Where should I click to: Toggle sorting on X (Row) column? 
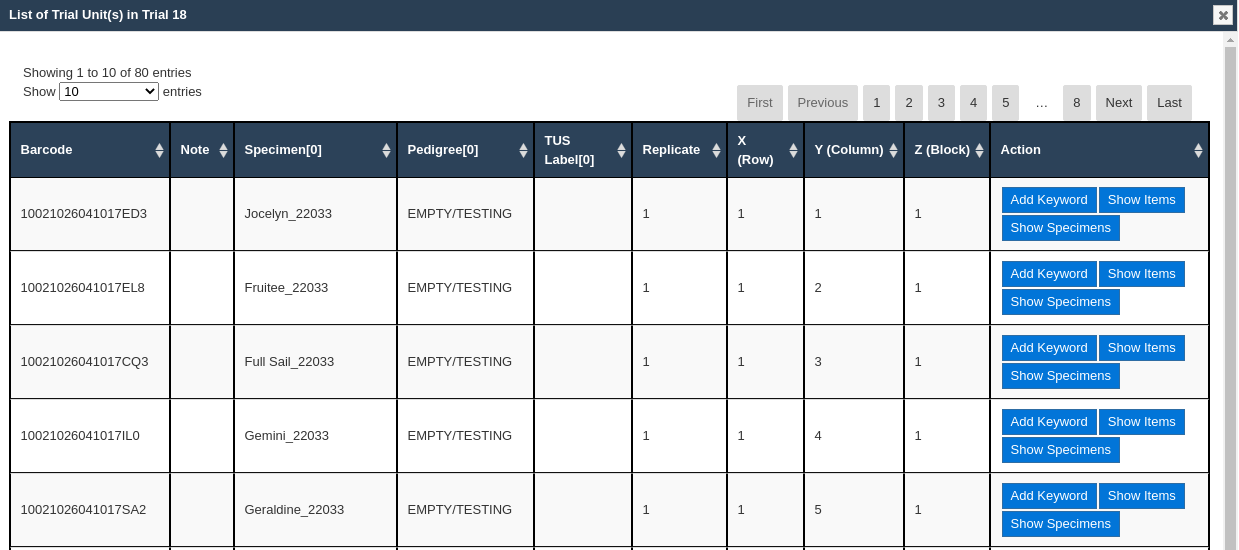click(793, 150)
